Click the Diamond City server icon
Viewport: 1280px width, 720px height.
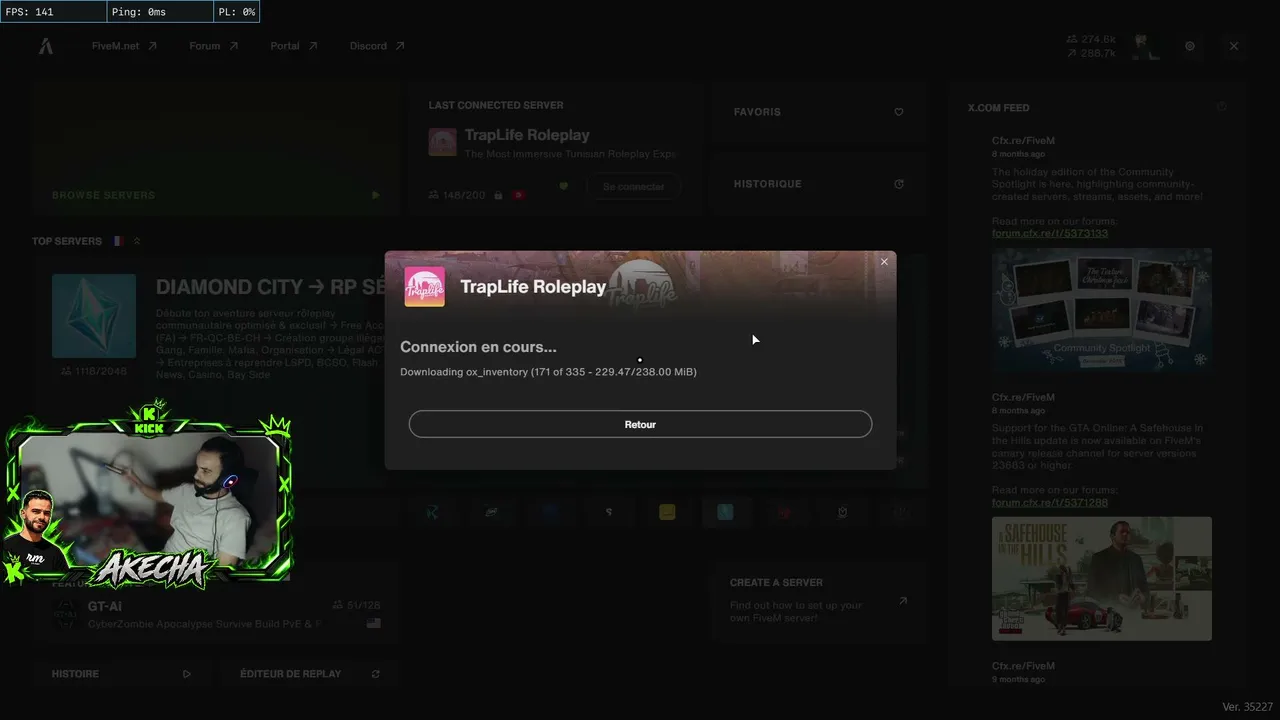[94, 316]
